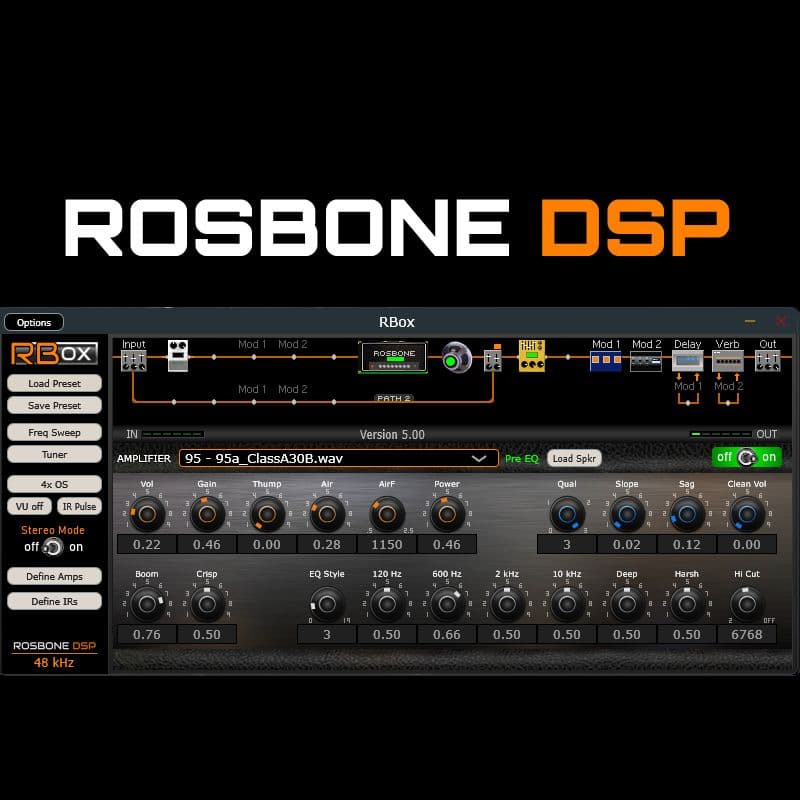Click the Thump knob
The width and height of the screenshot is (800, 800).
[267, 514]
